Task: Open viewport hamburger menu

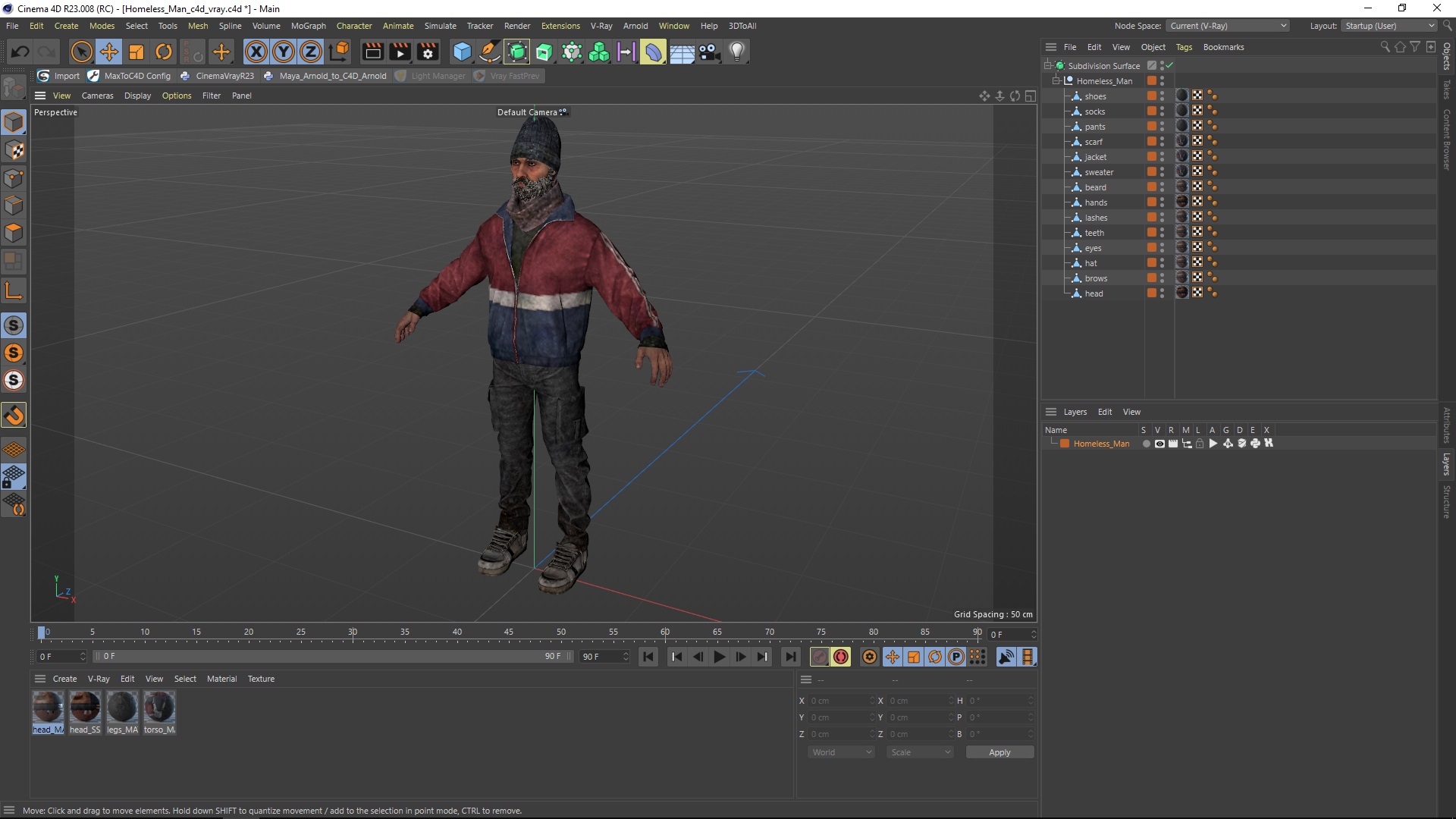Action: point(40,96)
